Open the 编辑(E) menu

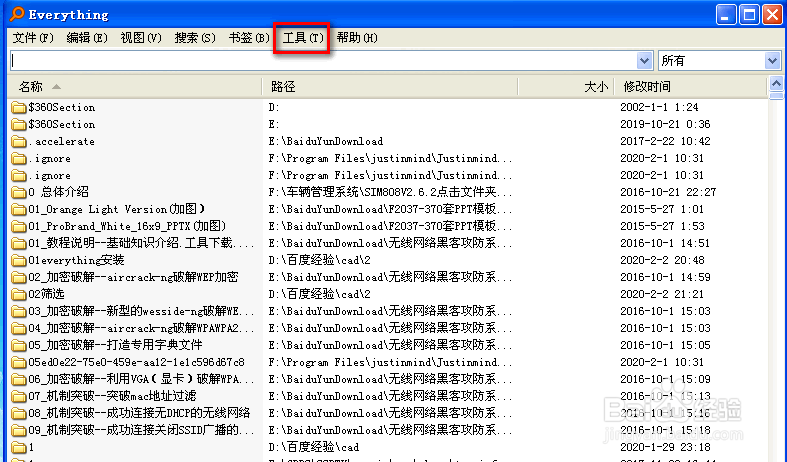pos(87,38)
